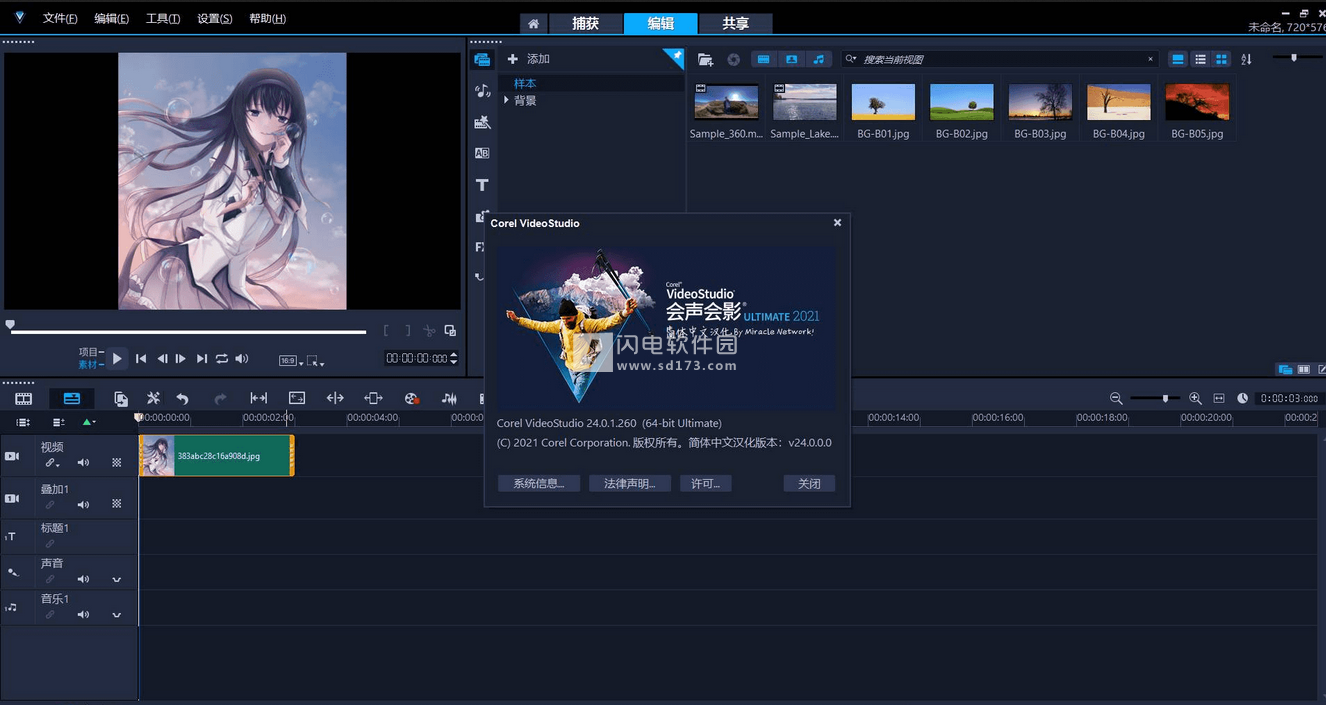
Task: Toggle repeat playback in preview
Action: tap(222, 359)
